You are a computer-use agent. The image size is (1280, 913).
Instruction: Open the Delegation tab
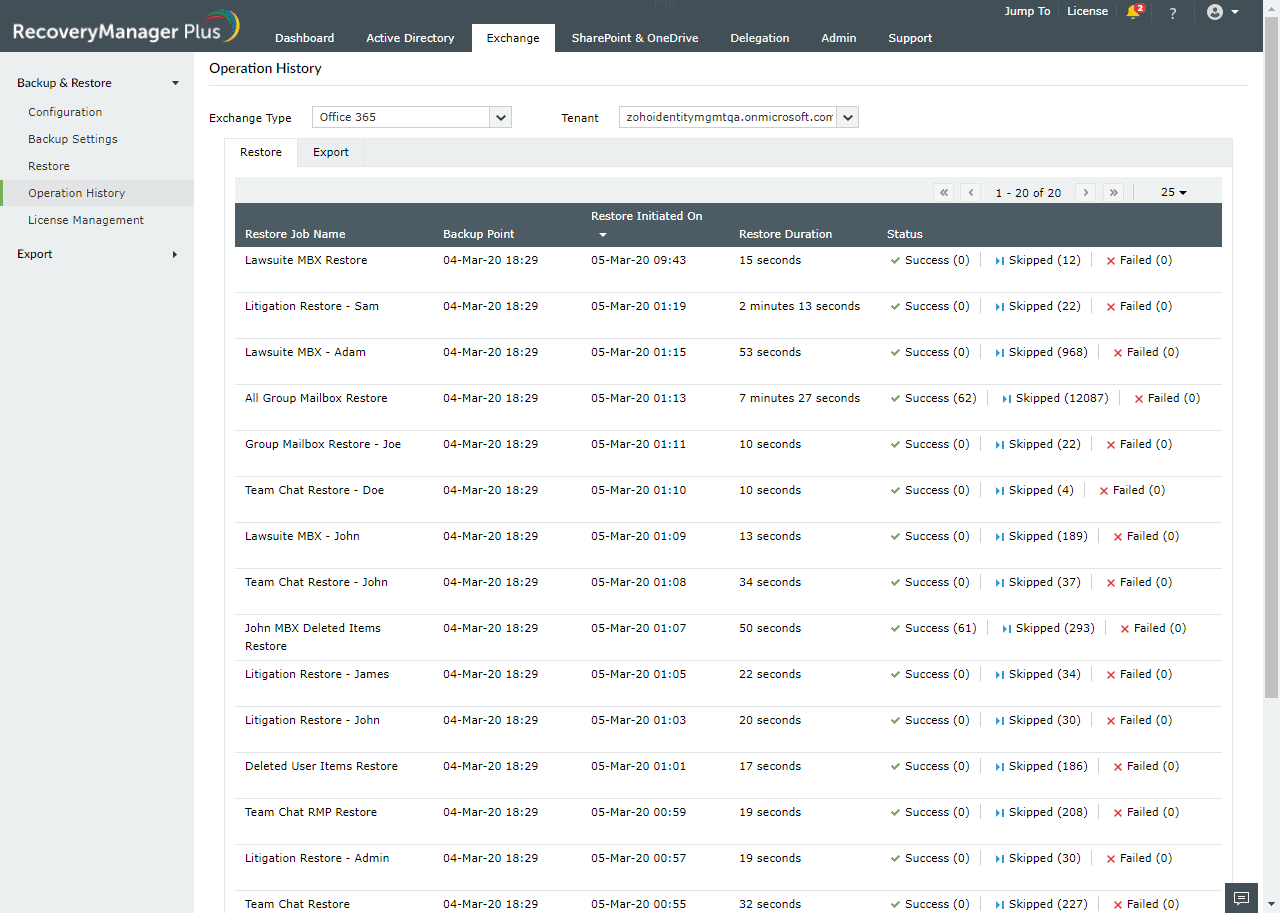[760, 38]
